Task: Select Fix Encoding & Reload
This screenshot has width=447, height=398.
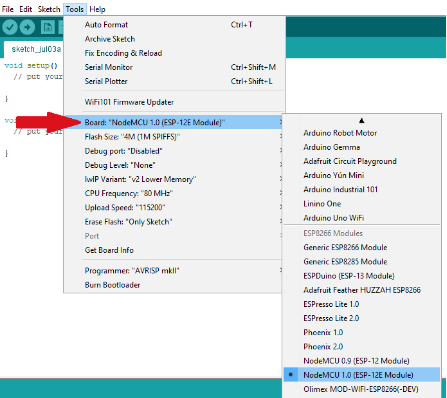Action: pyautogui.click(x=174, y=53)
